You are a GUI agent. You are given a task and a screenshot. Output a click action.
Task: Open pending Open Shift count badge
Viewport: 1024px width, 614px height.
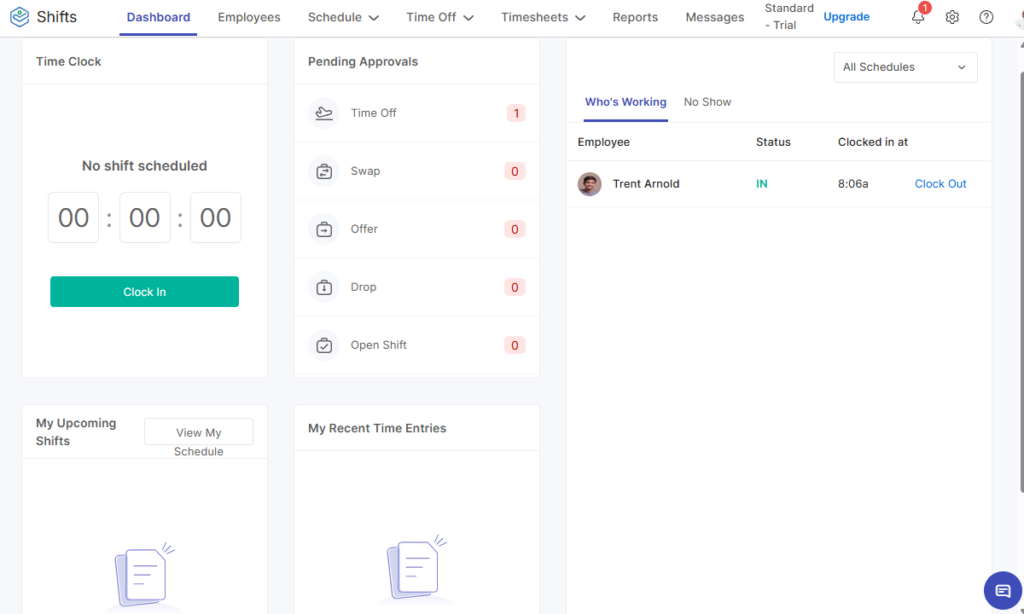click(x=515, y=345)
